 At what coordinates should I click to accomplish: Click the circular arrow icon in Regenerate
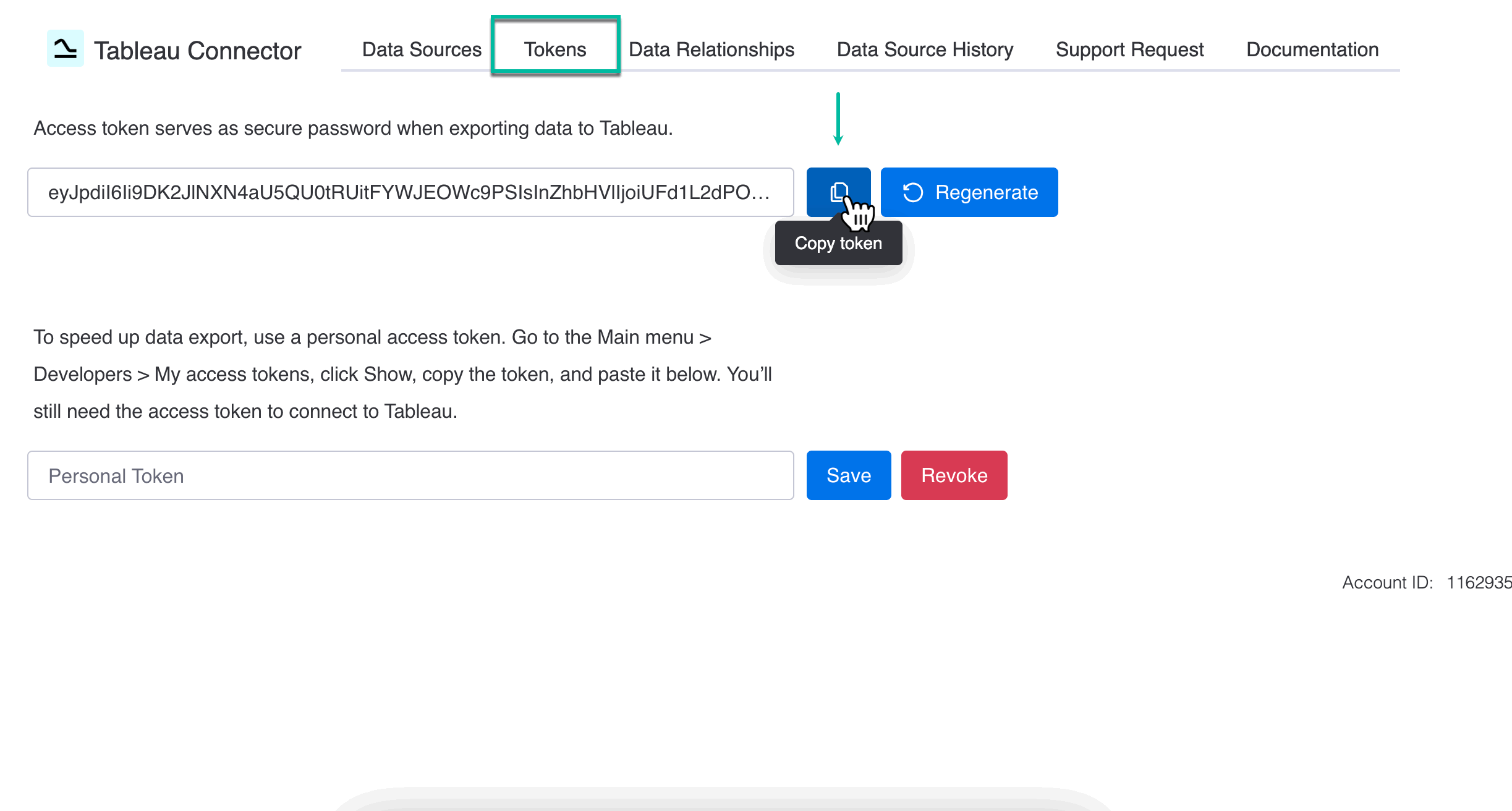[x=912, y=192]
